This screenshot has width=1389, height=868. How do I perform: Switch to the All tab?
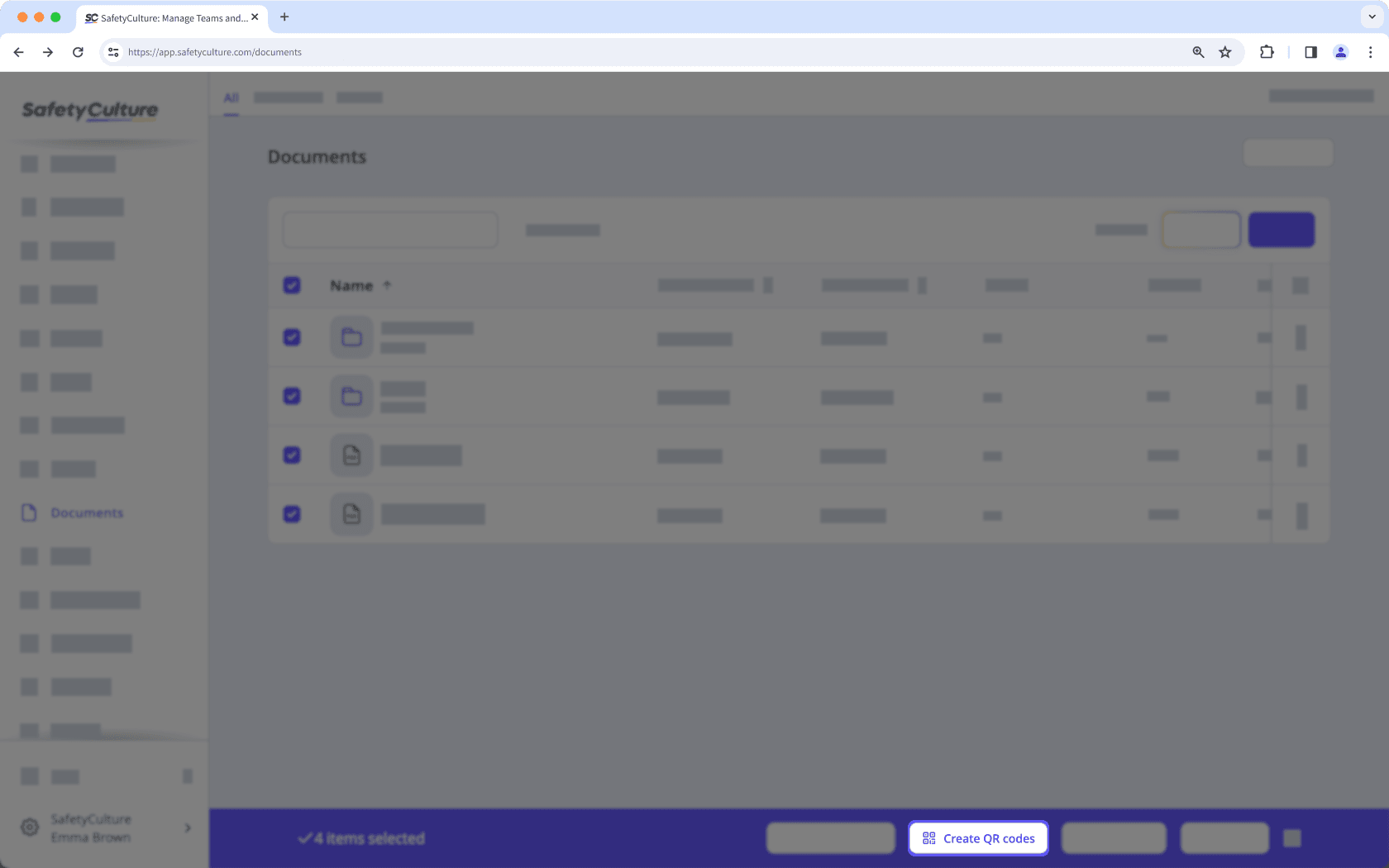(231, 97)
